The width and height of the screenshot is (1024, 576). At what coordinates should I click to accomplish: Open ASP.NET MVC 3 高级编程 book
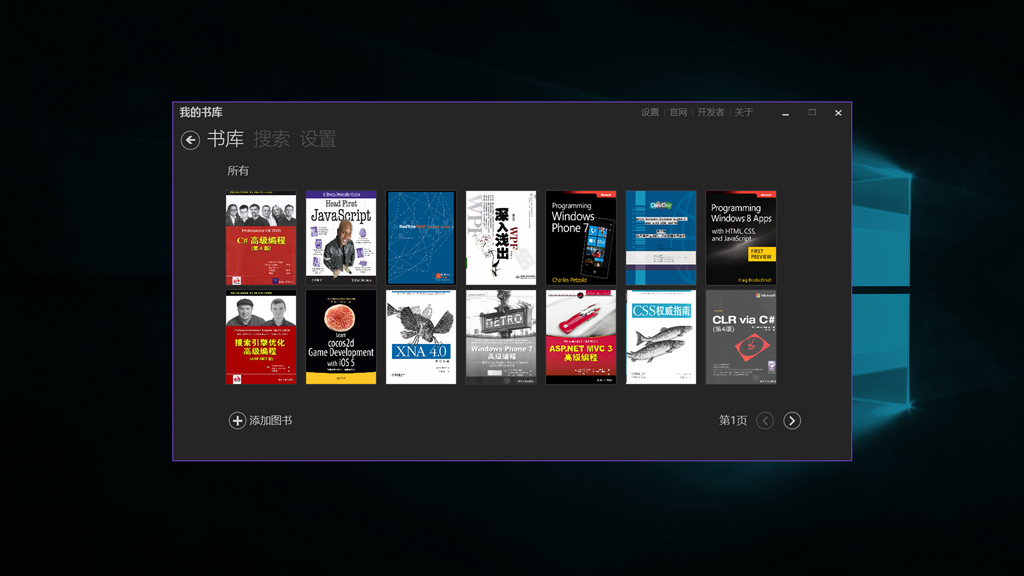(581, 337)
